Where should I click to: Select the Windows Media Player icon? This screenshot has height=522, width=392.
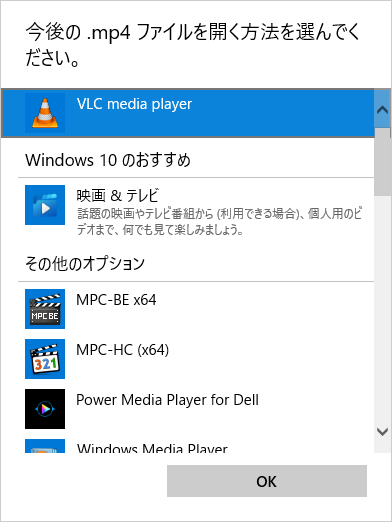click(45, 446)
